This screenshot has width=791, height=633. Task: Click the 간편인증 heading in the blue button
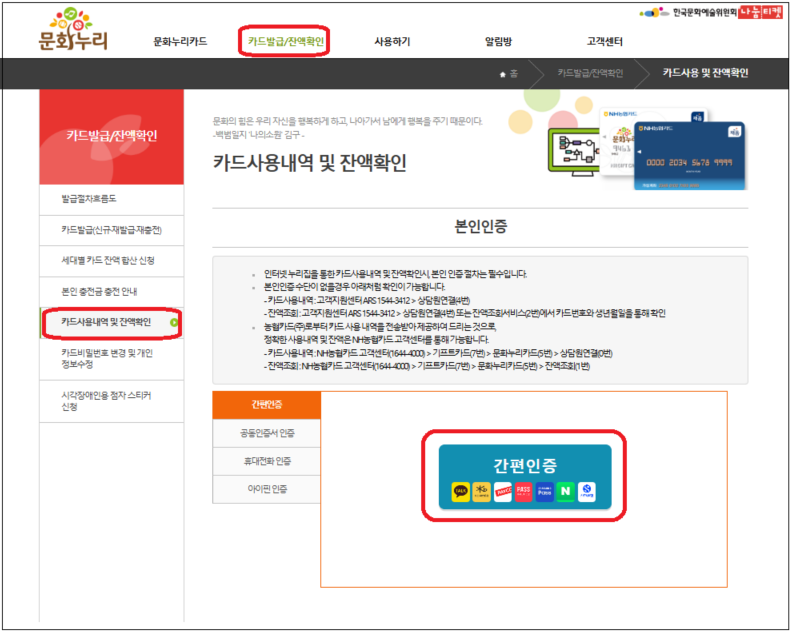525,465
